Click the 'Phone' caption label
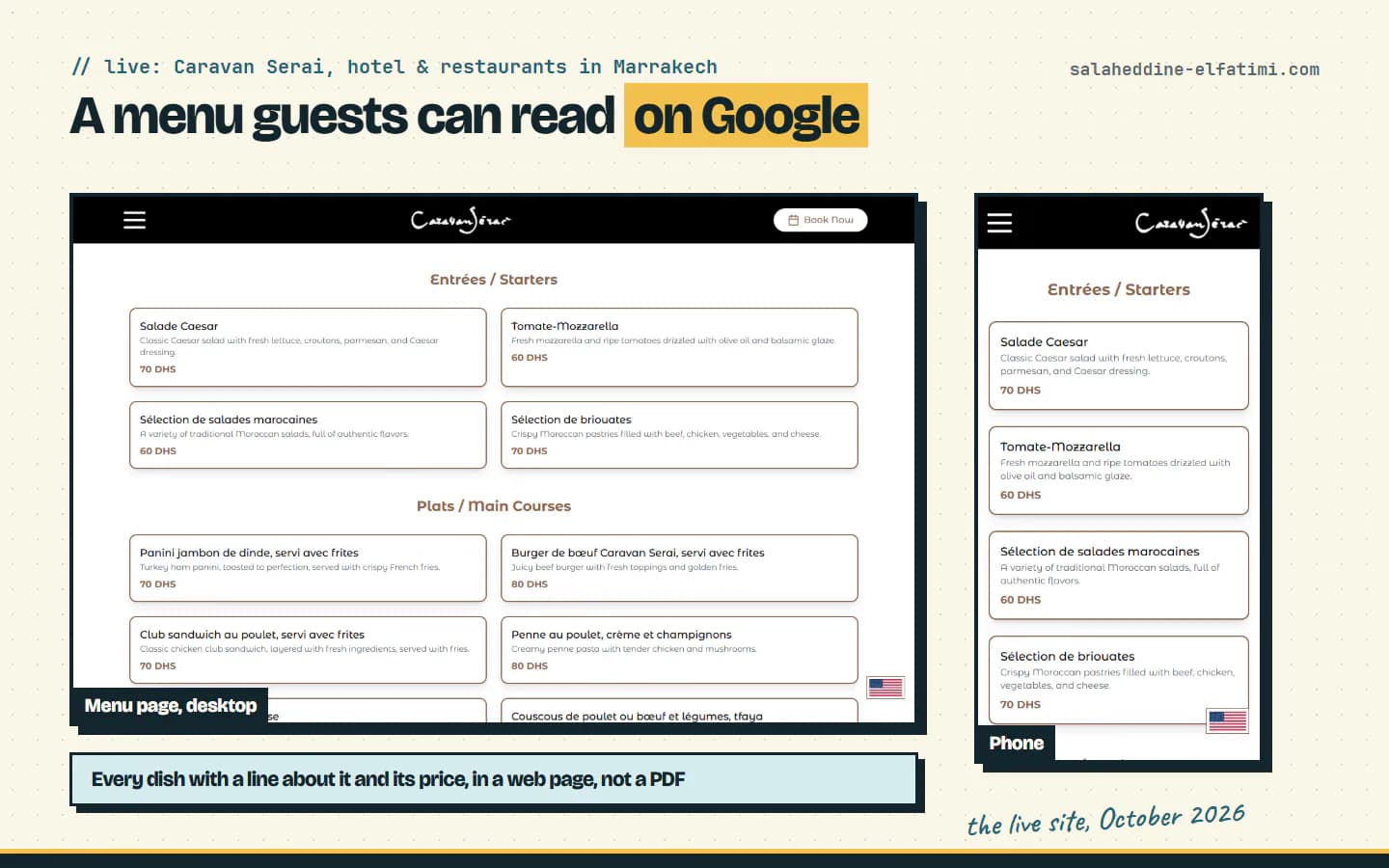The image size is (1389, 868). (x=1016, y=744)
